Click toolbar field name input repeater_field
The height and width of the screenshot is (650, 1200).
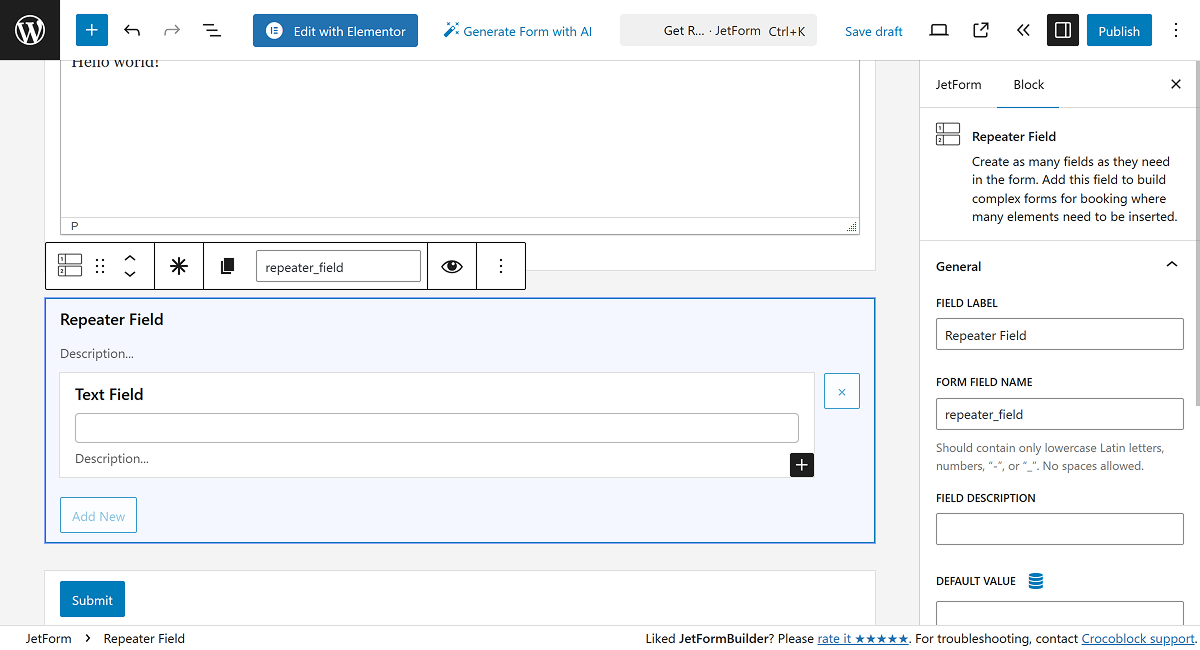338,266
